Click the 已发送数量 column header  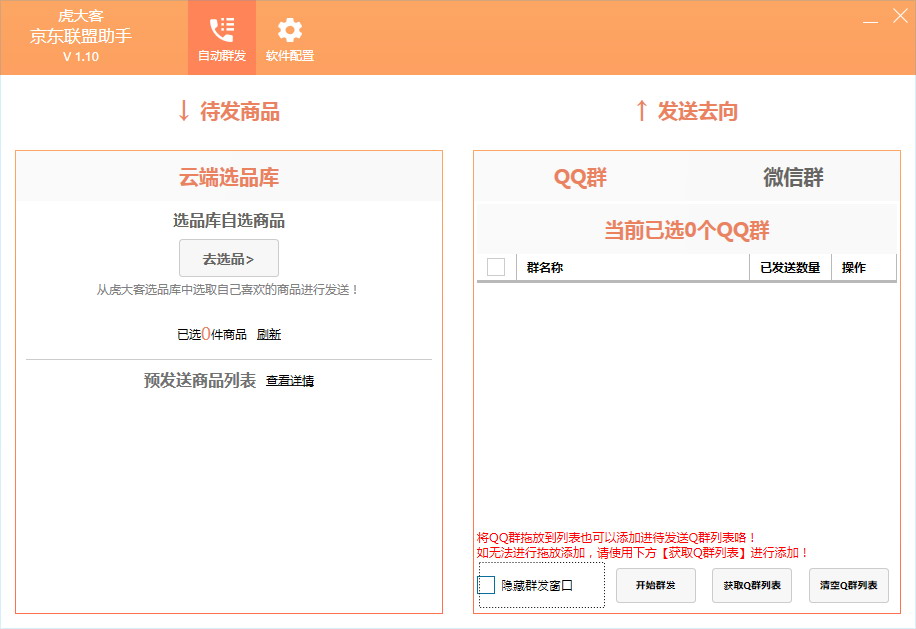pos(790,268)
